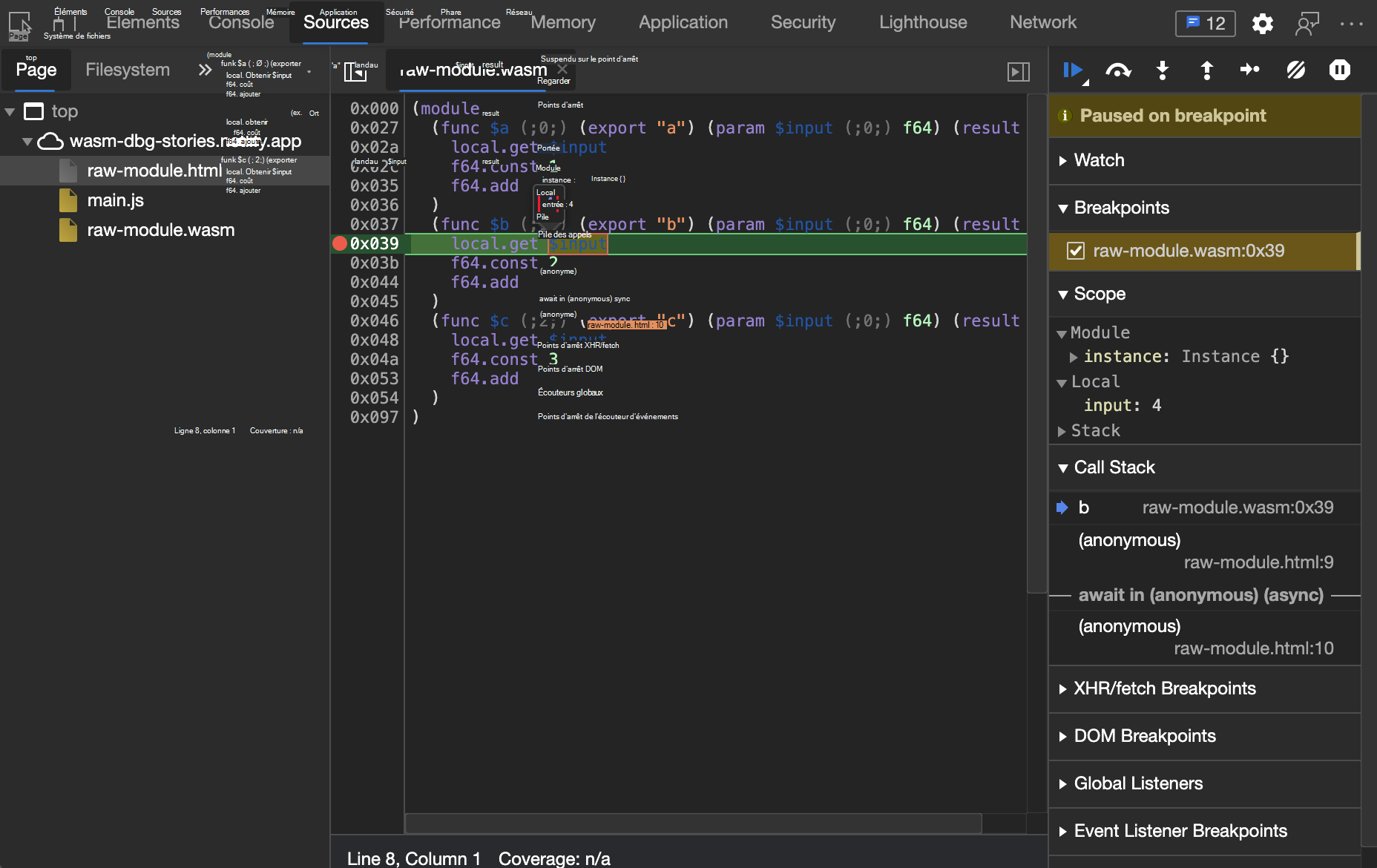Step out of current function
Viewport: 1377px width, 868px height.
(x=1206, y=70)
